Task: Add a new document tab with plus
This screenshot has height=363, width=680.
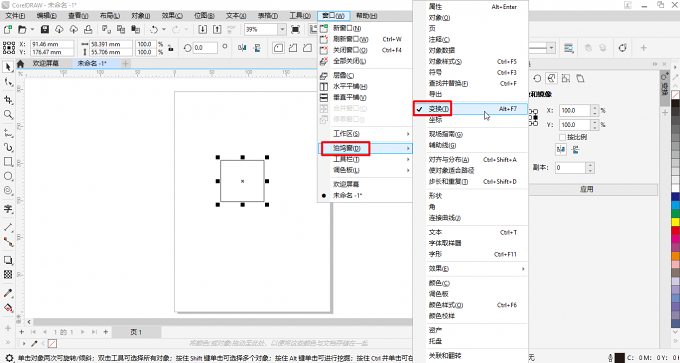Action: 125,64
